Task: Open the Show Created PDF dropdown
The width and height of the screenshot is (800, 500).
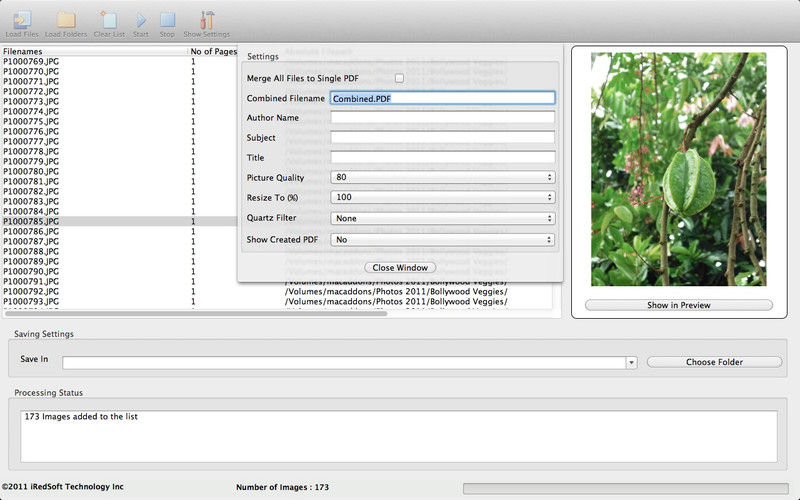Action: [x=442, y=240]
